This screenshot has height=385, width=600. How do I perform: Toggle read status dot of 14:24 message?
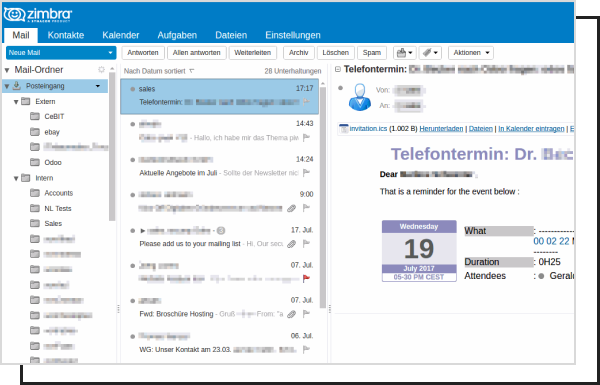pyautogui.click(x=132, y=160)
